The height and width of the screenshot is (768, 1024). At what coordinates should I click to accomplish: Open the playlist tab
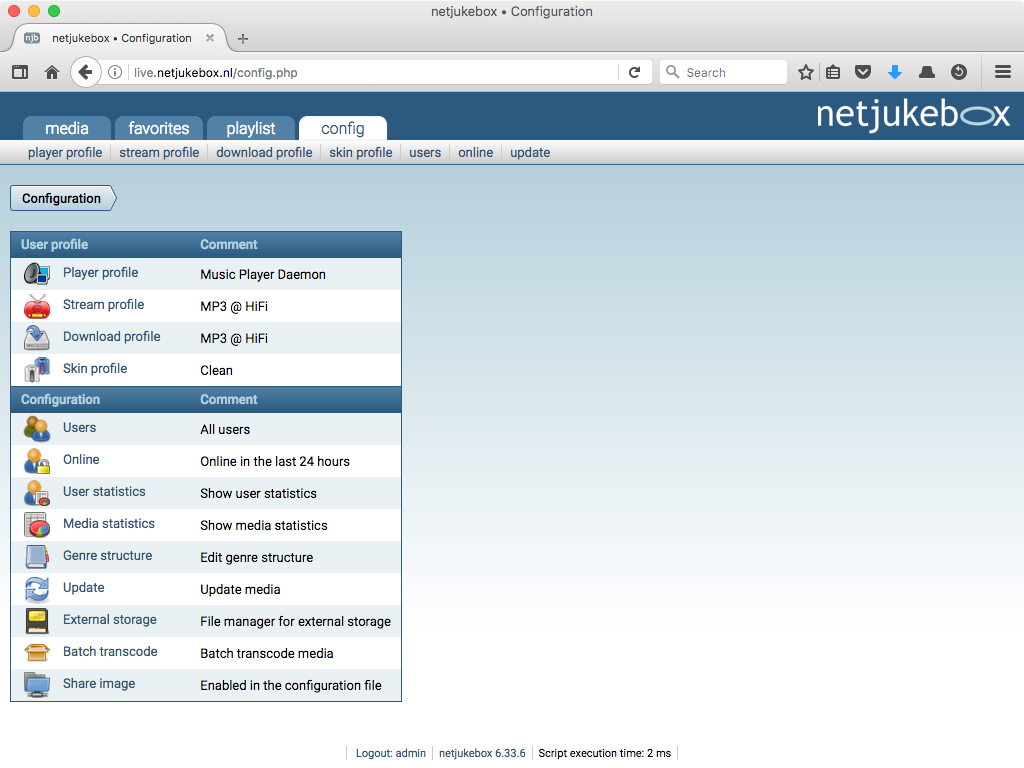click(x=250, y=128)
